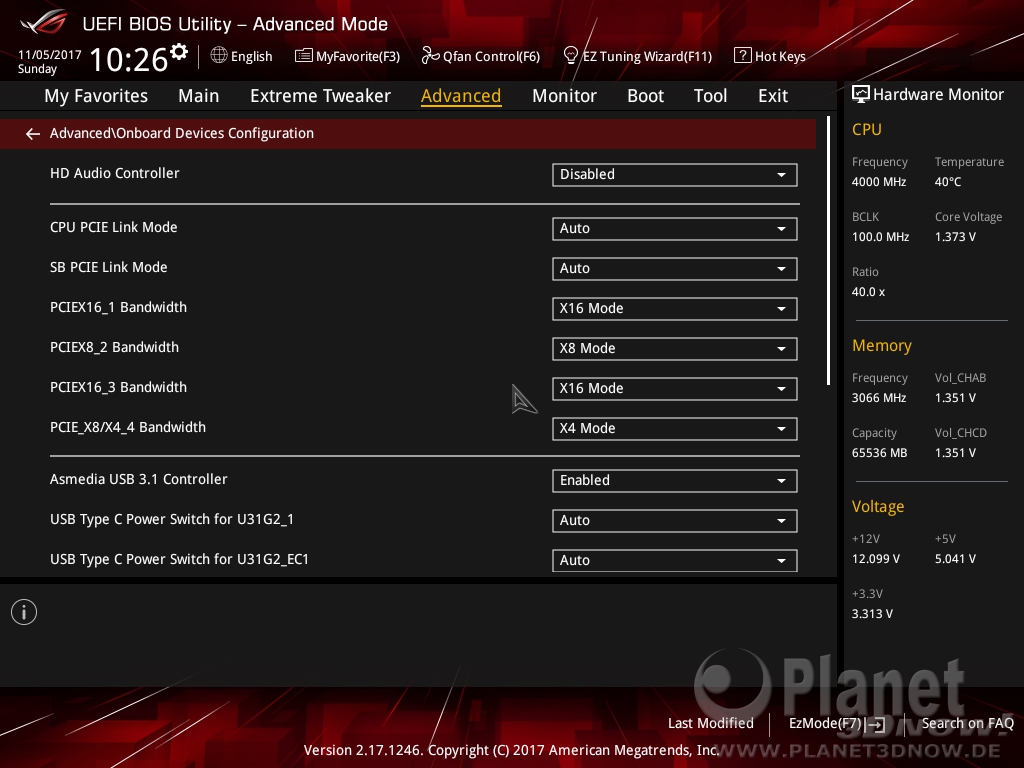
Task: Click the English language button
Action: pos(242,56)
